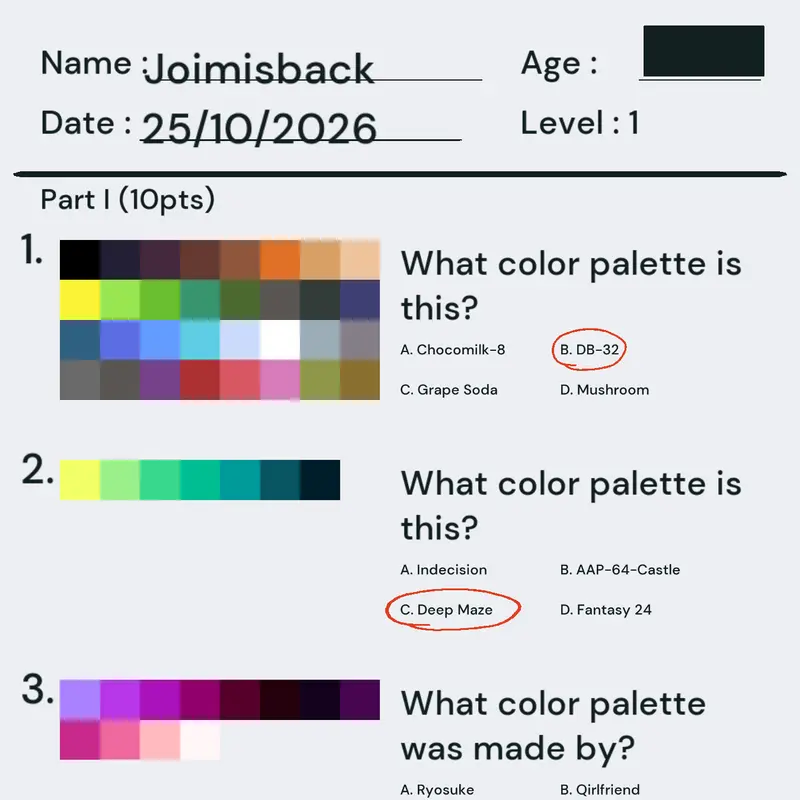800x800 pixels.
Task: Pick the bright orange swatch in palette 1
Action: (280, 260)
